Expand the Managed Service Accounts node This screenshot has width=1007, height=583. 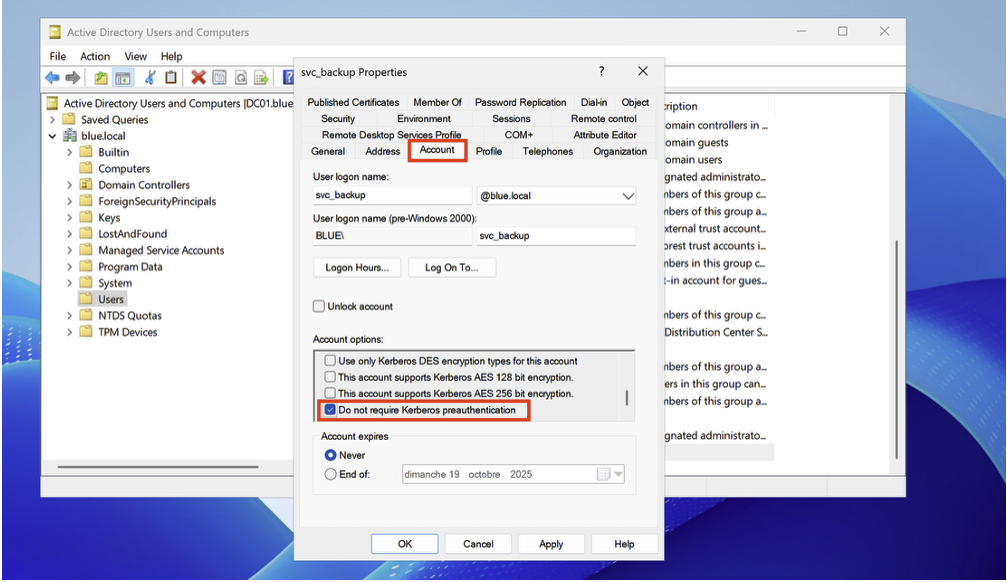click(70, 251)
